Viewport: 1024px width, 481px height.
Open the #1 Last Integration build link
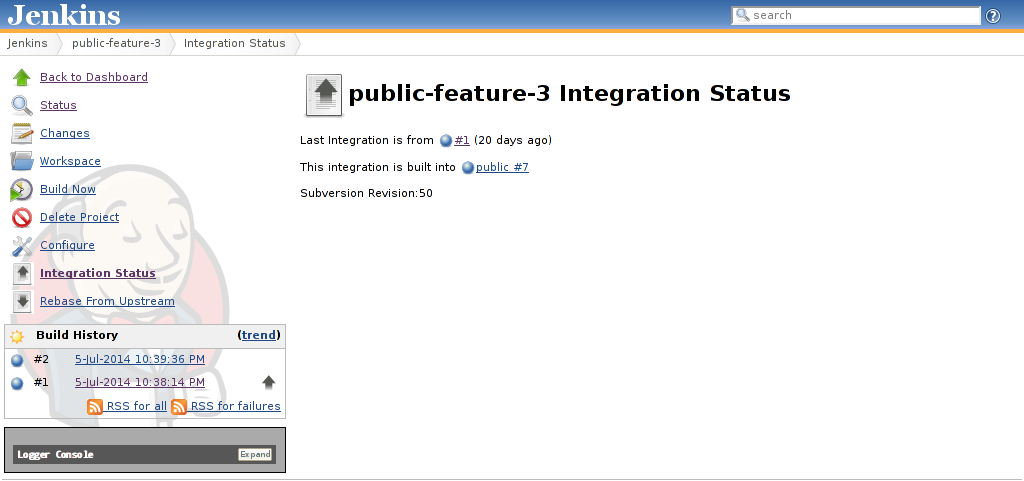tap(462, 140)
